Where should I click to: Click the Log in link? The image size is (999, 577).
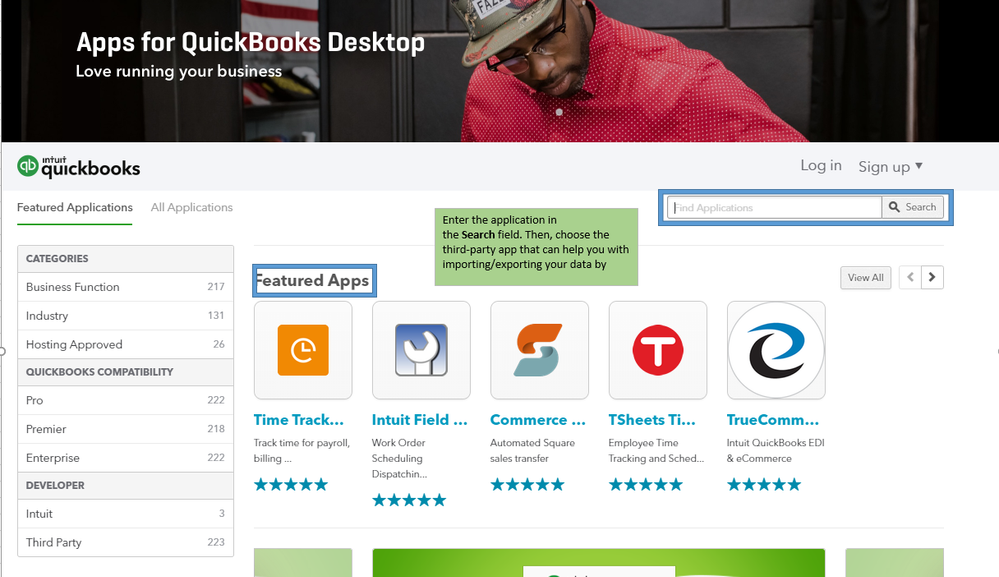[x=821, y=166]
